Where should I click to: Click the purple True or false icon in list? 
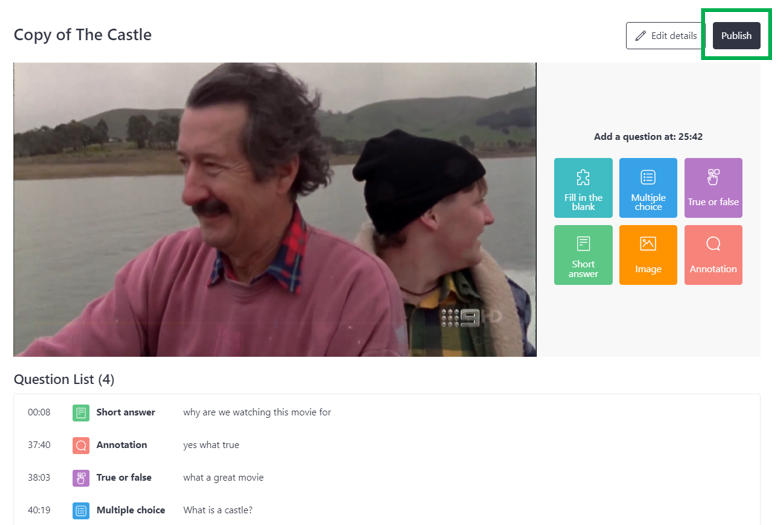81,478
